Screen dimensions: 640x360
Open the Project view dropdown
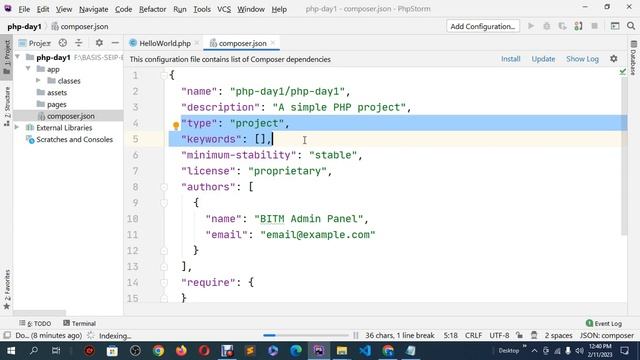pos(35,43)
